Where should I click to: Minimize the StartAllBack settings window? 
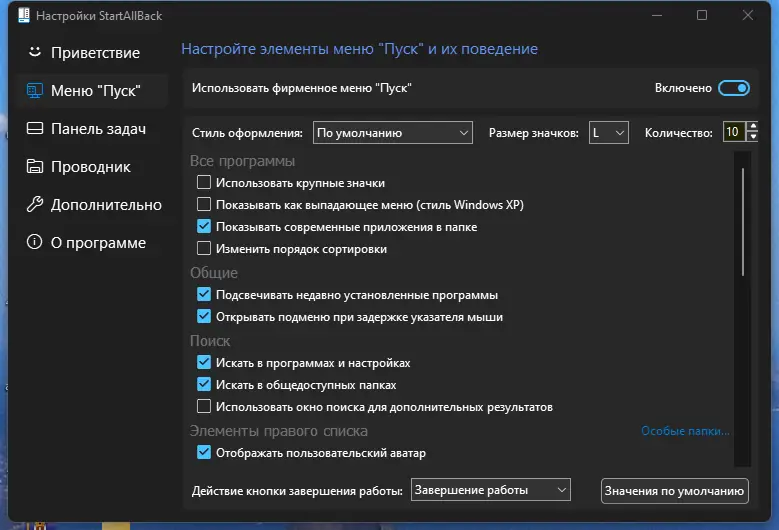(x=657, y=15)
